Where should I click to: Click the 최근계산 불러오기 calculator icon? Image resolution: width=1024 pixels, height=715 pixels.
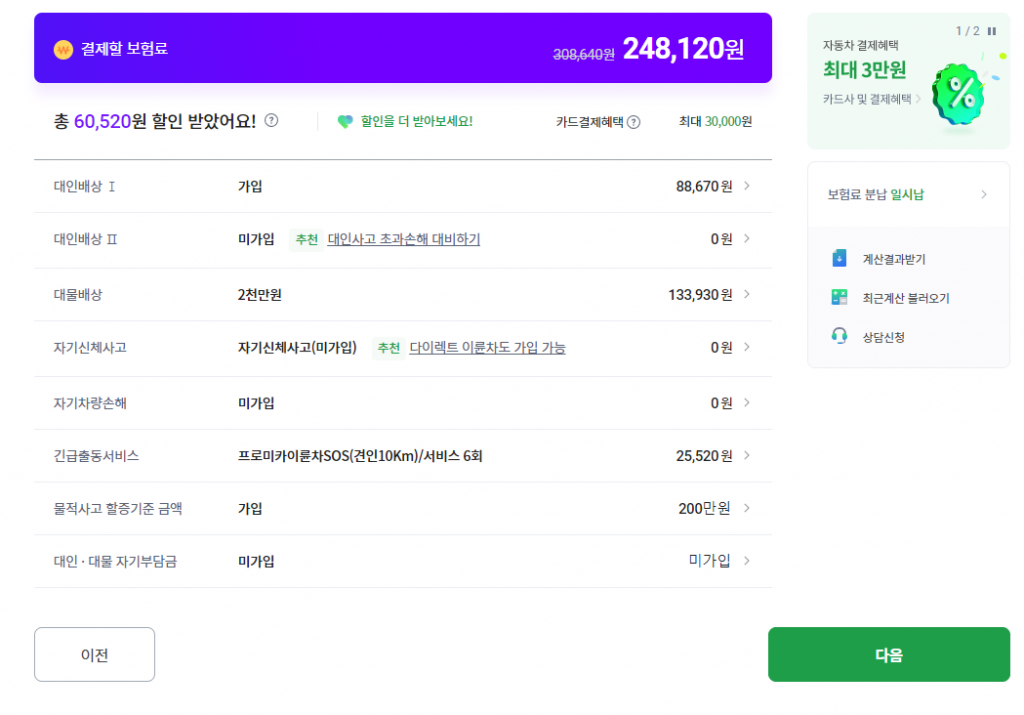click(x=839, y=298)
